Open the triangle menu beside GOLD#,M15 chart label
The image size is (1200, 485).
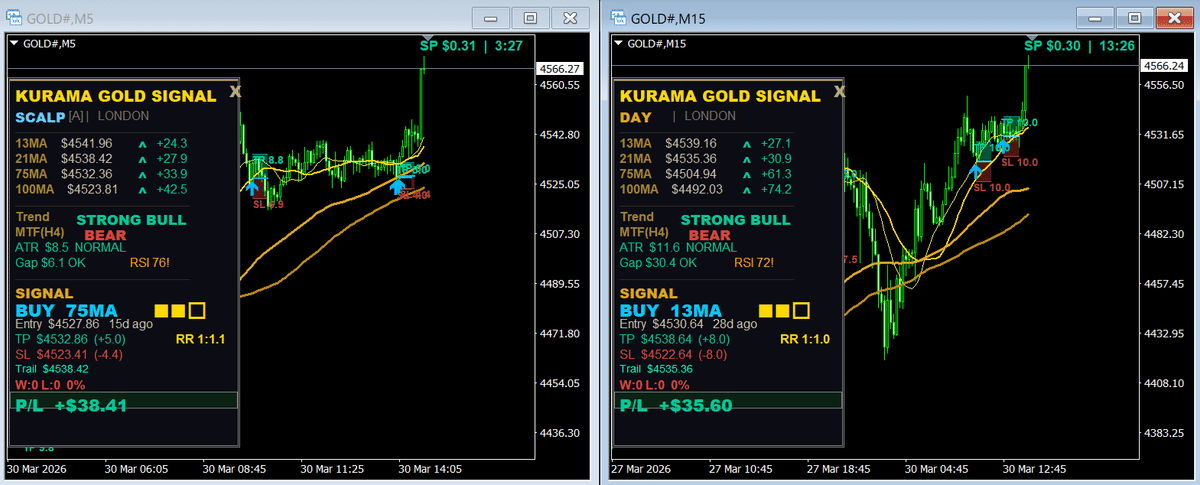618,43
